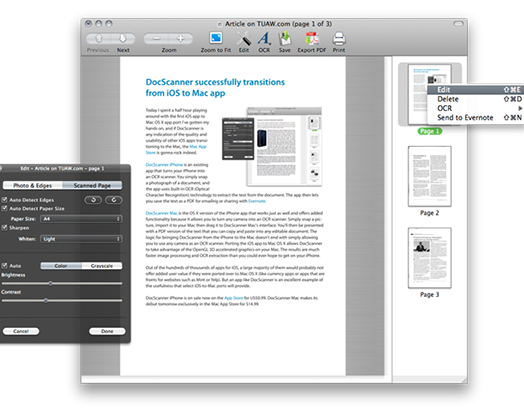Screen dimensions: 524x410
Task: Enable Auto Detect Edges checkbox
Action: [x=4, y=199]
